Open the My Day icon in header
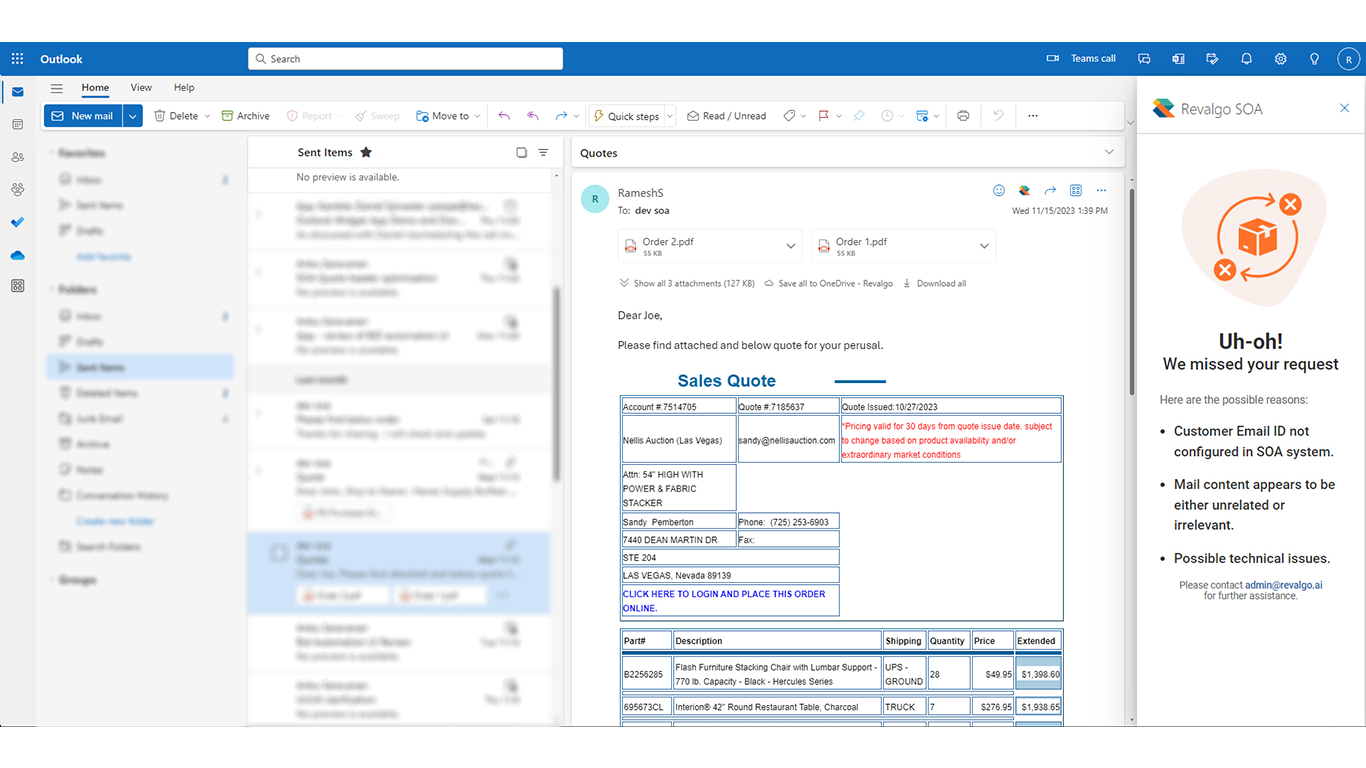The height and width of the screenshot is (768, 1366). (x=1212, y=59)
